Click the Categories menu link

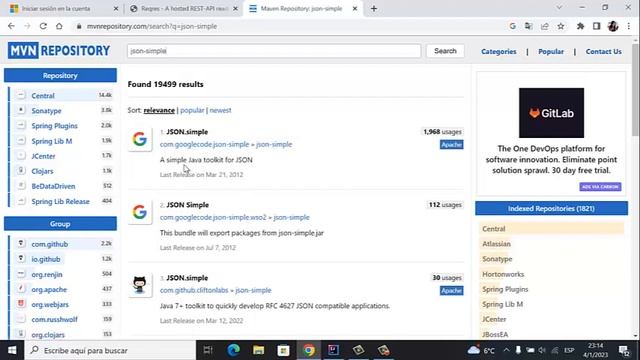(x=498, y=51)
